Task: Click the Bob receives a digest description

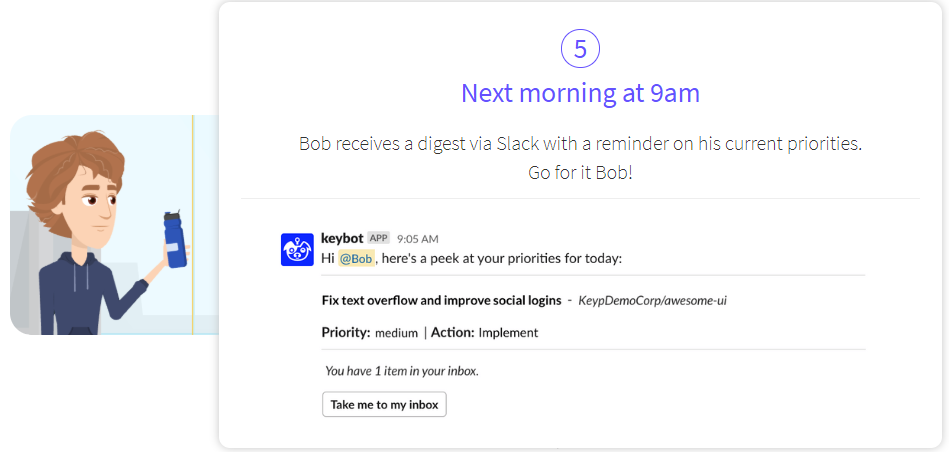Action: point(580,144)
